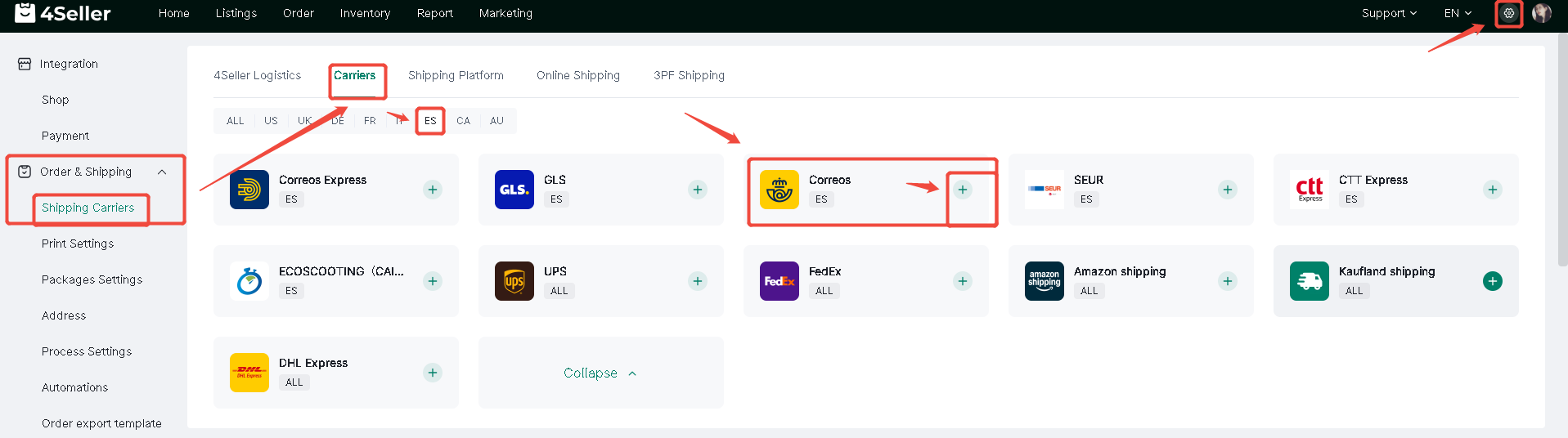Click plus icon for Amazon shipping
Viewport: 1568px width, 438px height.
tap(1228, 281)
